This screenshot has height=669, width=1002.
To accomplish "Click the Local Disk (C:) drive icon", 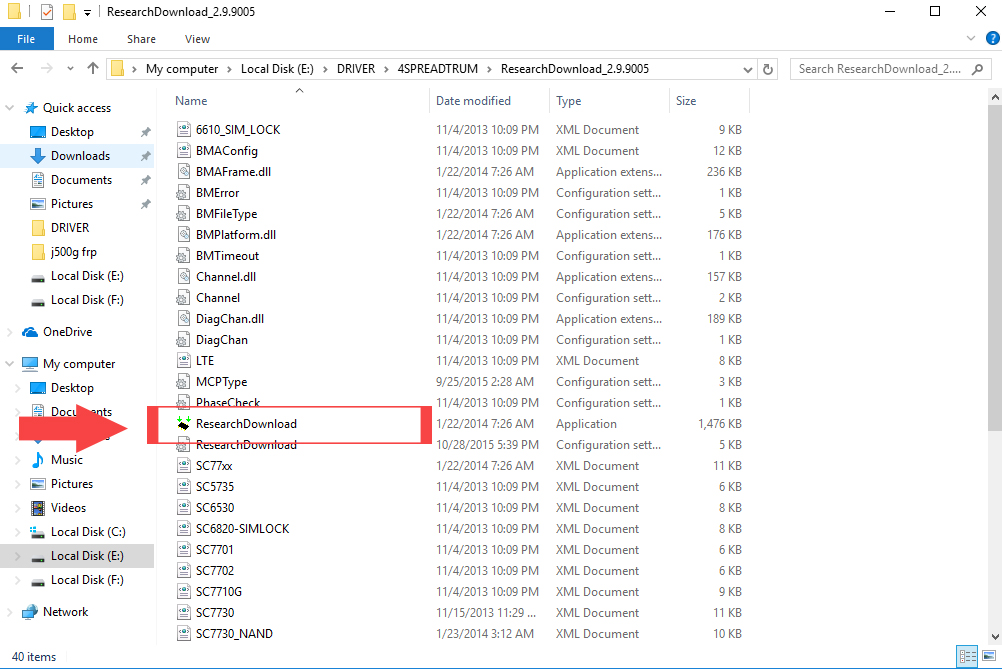I will click(x=38, y=532).
